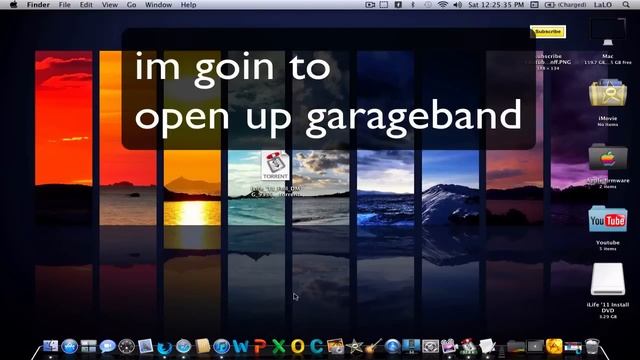
Task: Open System Preferences in the Dock
Action: [430, 347]
